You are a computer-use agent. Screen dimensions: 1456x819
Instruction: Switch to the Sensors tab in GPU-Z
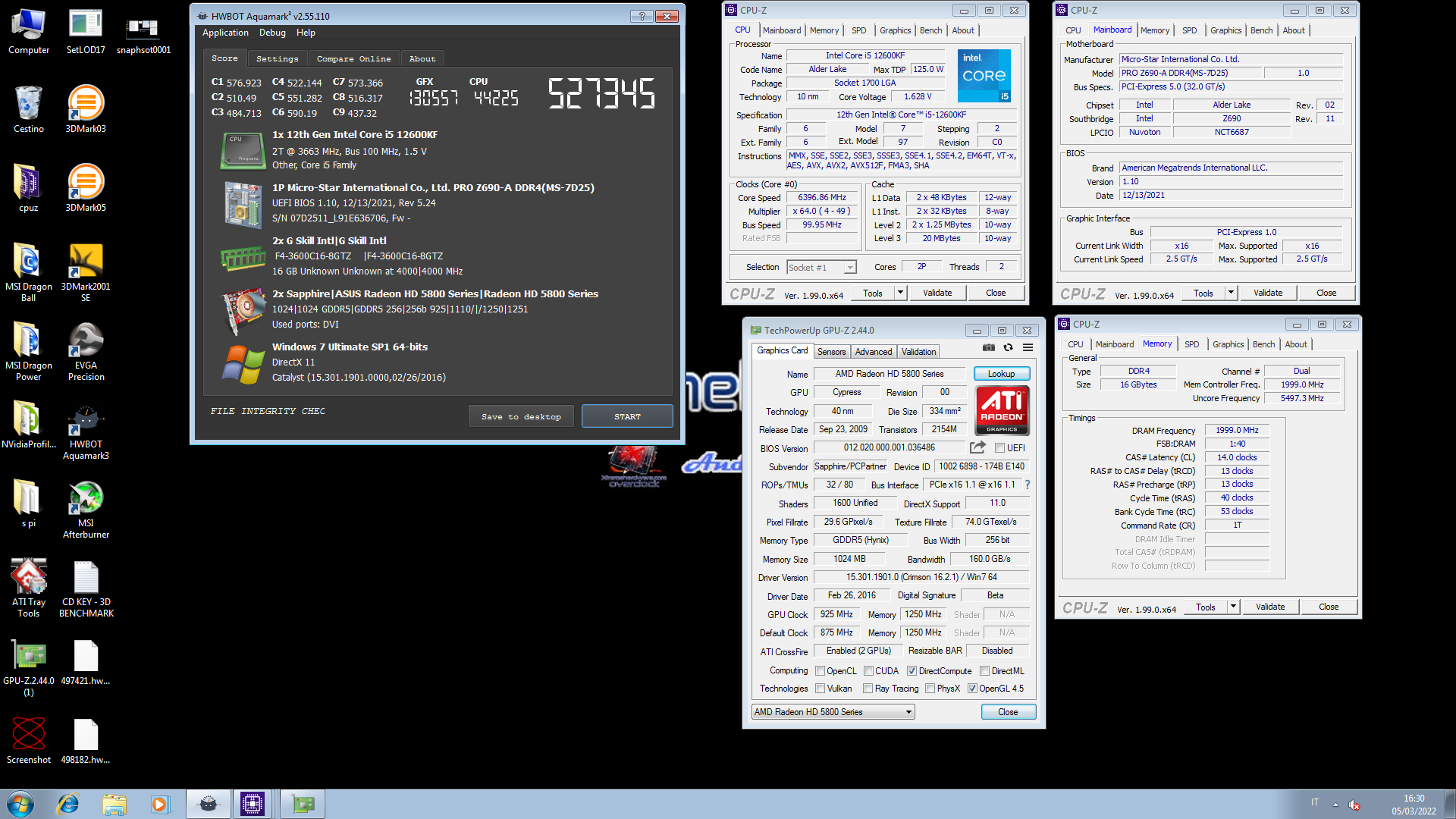tap(831, 352)
